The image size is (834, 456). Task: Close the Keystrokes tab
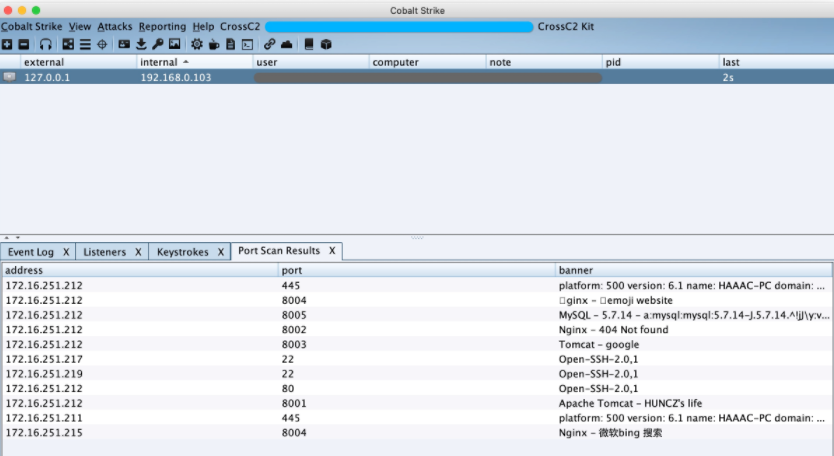tap(221, 252)
